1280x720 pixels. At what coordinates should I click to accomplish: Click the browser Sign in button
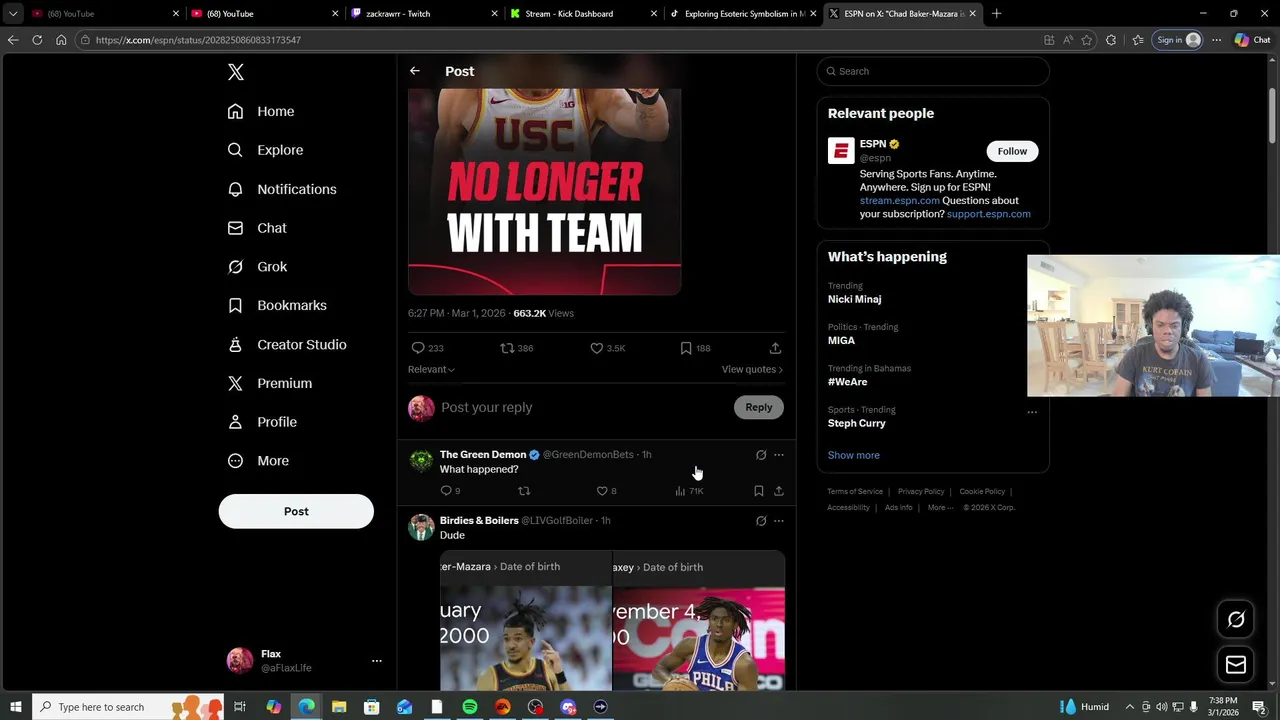point(1179,40)
